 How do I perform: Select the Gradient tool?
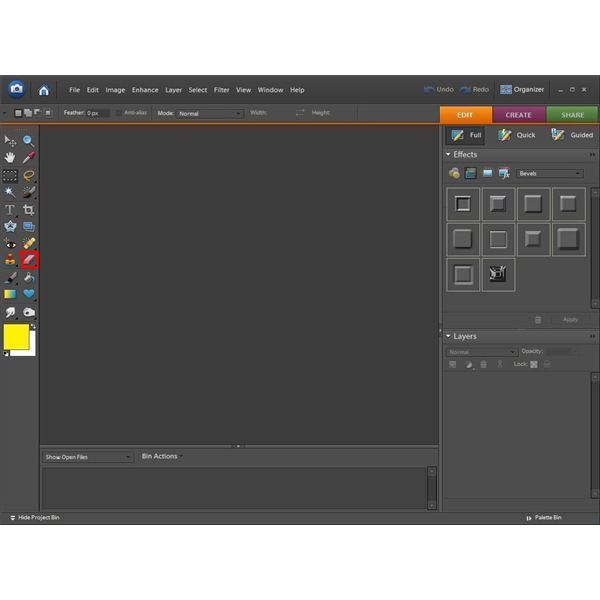tap(10, 294)
